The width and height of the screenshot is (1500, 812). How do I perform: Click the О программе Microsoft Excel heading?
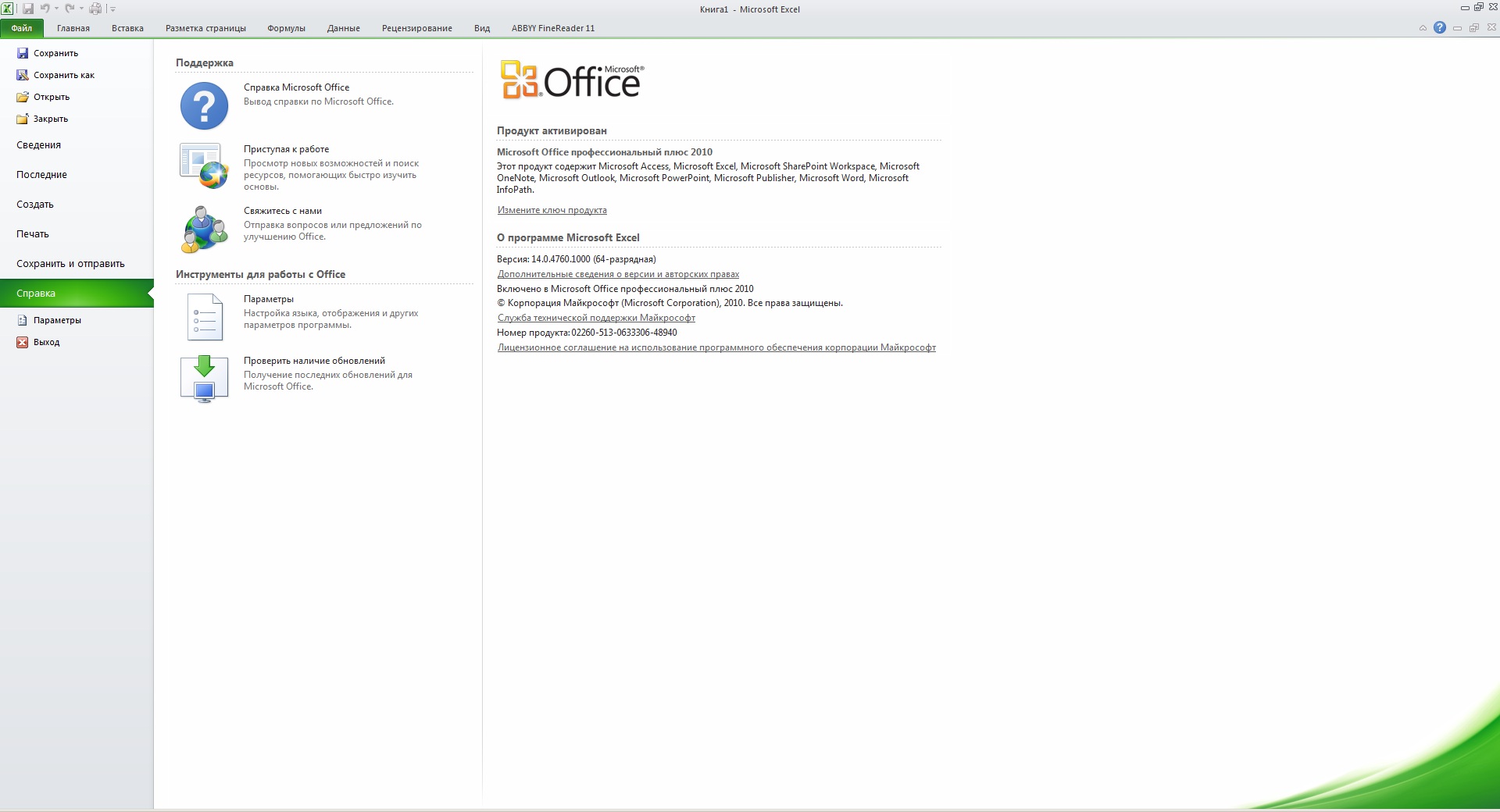point(568,237)
